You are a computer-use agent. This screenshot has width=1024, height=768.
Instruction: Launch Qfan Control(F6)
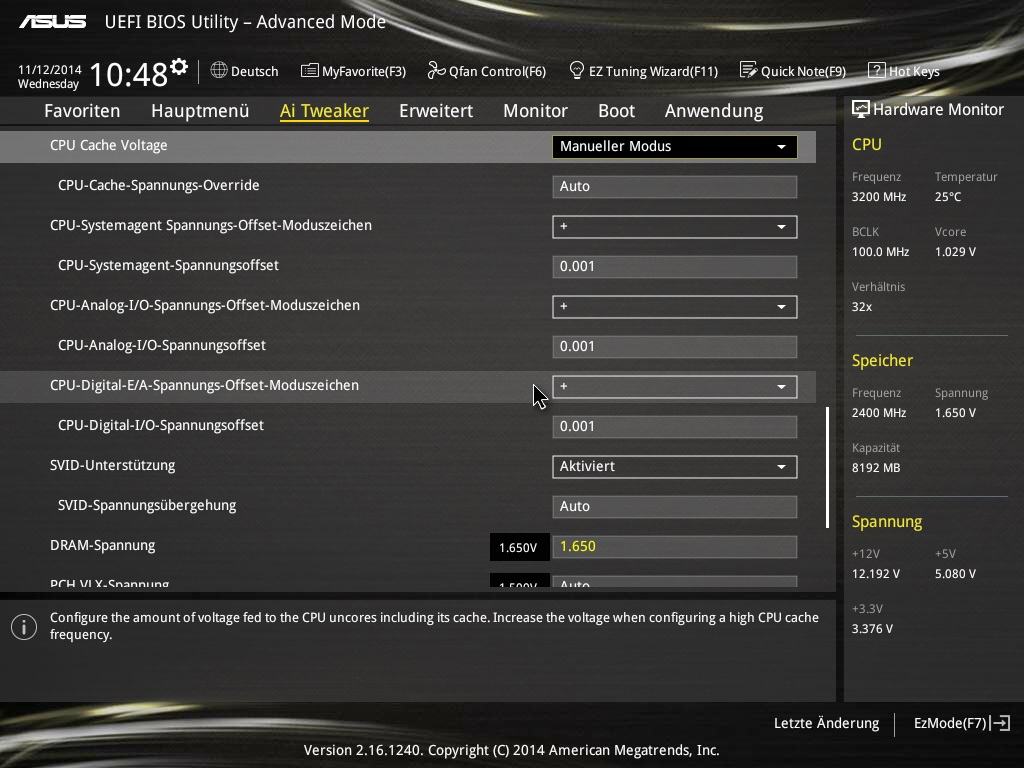tap(487, 71)
